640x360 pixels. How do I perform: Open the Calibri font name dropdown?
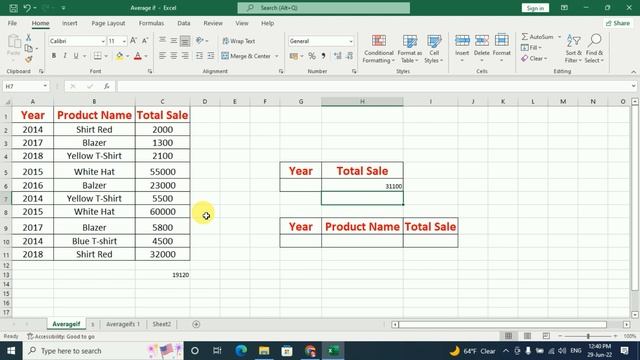(x=103, y=41)
